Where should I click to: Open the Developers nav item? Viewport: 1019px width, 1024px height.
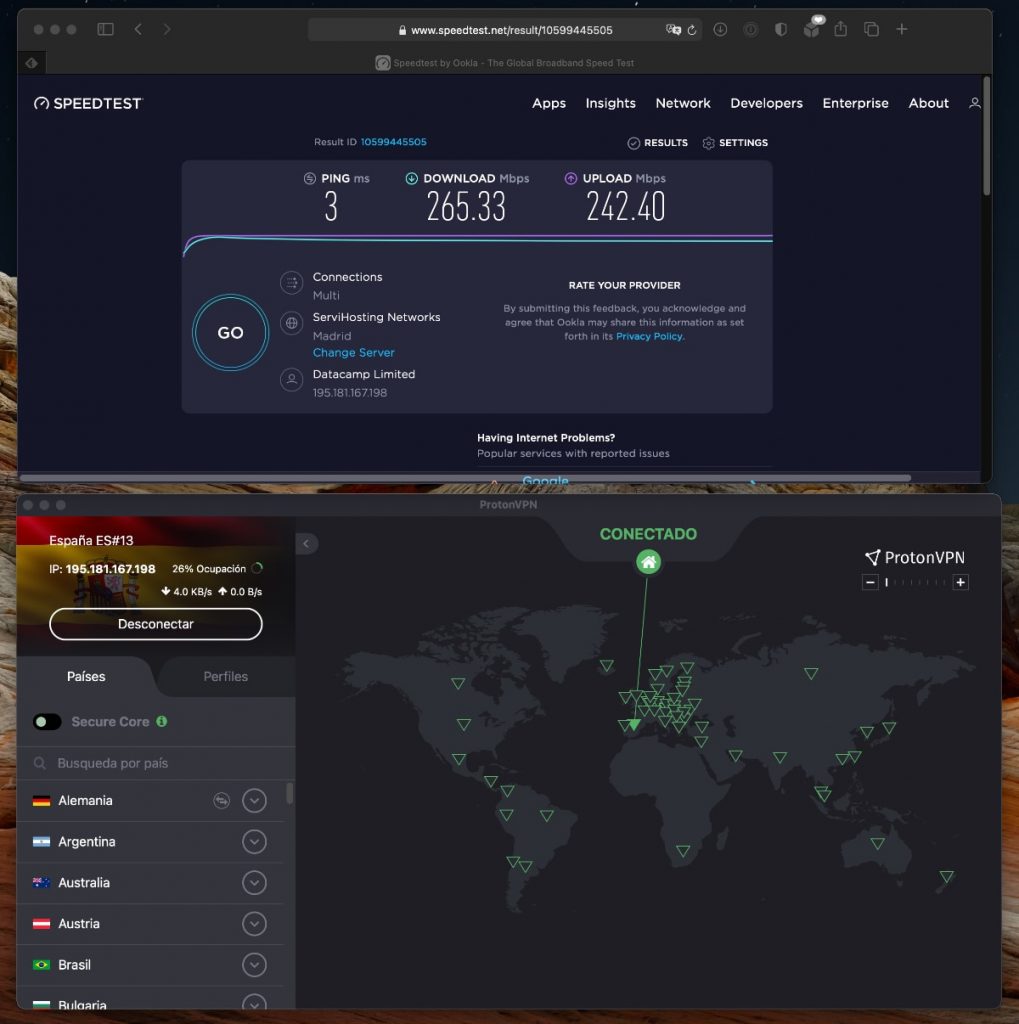pyautogui.click(x=766, y=103)
